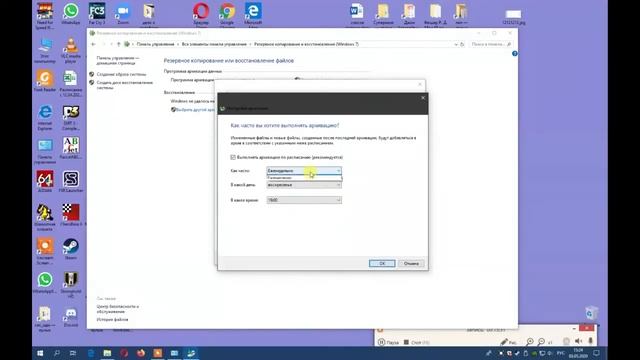Open the DiRT 3 desktop shortcut

[x=71, y=117]
